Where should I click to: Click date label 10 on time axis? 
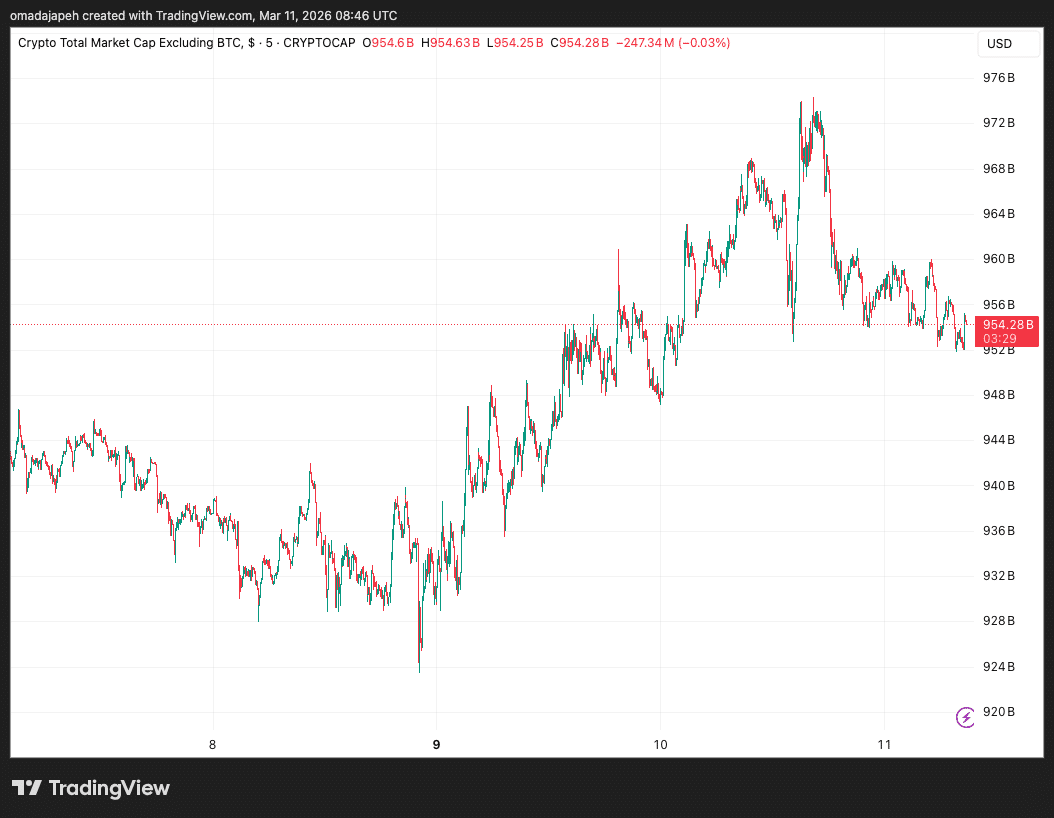[x=660, y=744]
